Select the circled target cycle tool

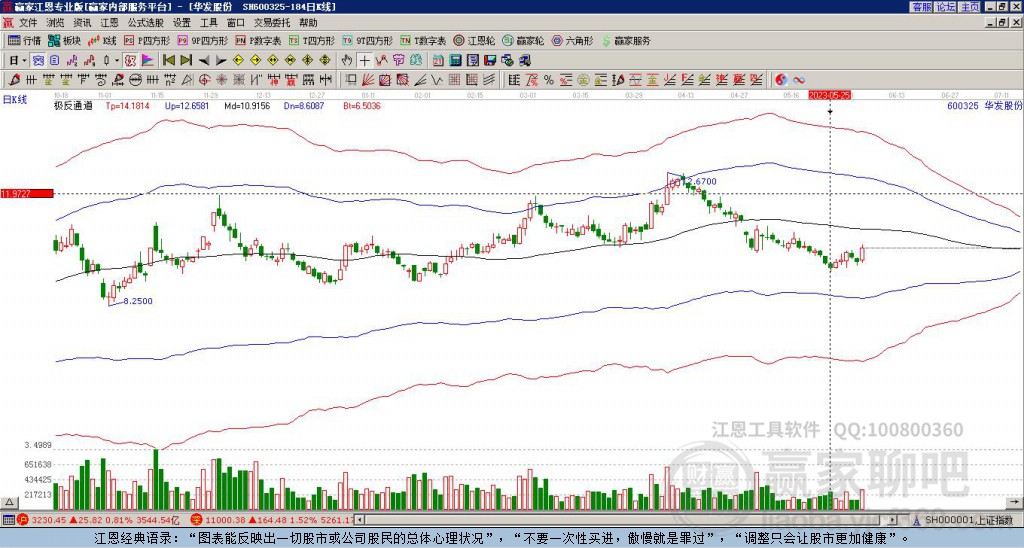pos(204,80)
